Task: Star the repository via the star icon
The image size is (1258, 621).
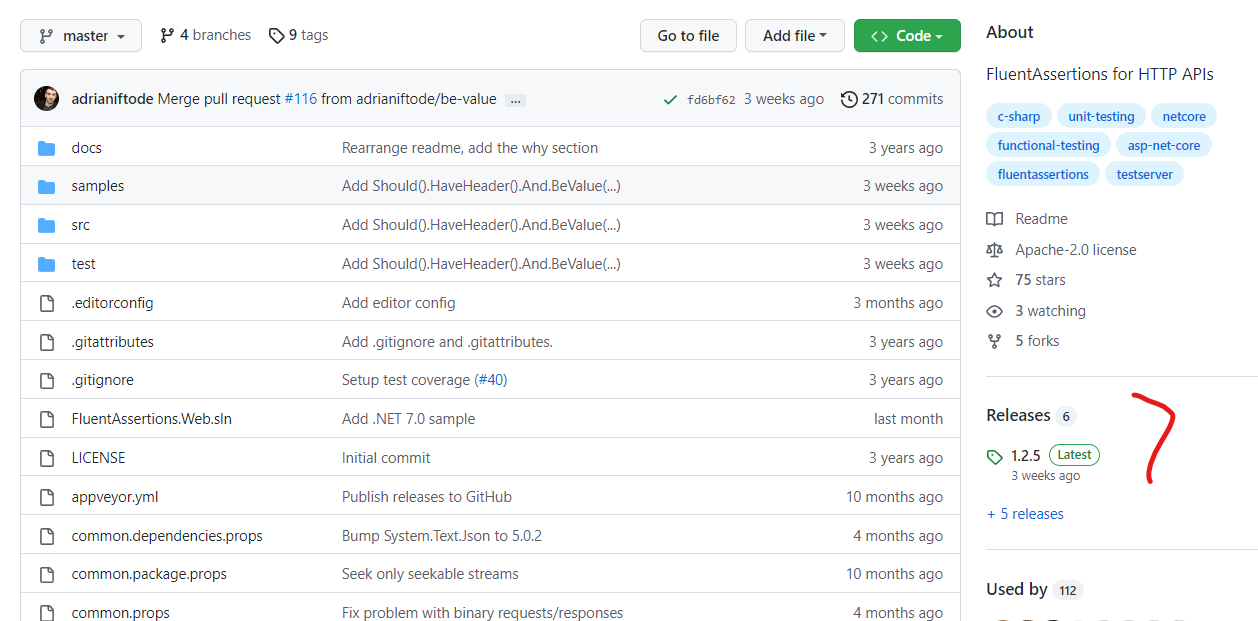Action: click(994, 280)
